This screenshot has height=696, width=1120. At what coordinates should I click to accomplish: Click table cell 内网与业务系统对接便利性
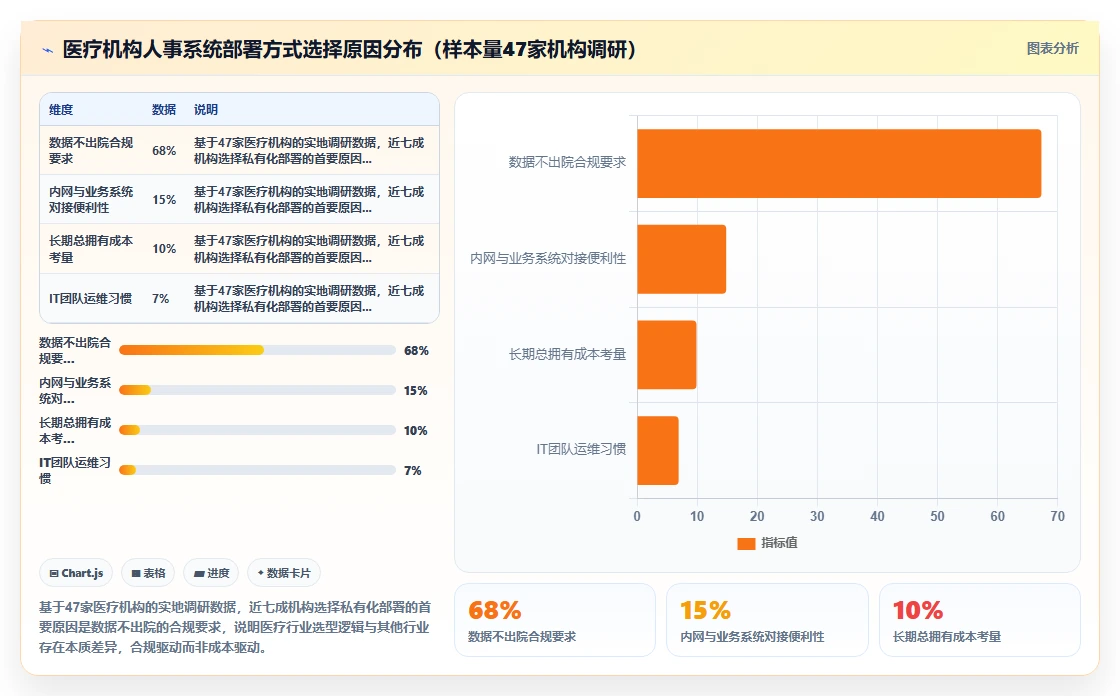(x=91, y=200)
